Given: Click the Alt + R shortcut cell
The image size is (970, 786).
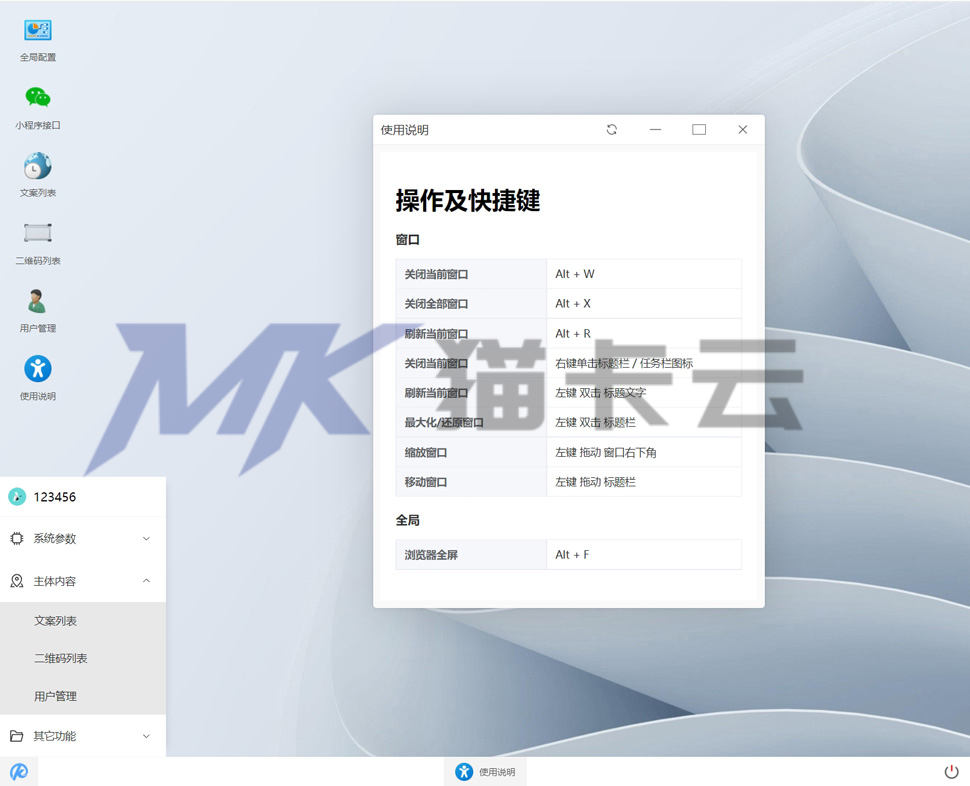Looking at the screenshot, I should click(644, 333).
